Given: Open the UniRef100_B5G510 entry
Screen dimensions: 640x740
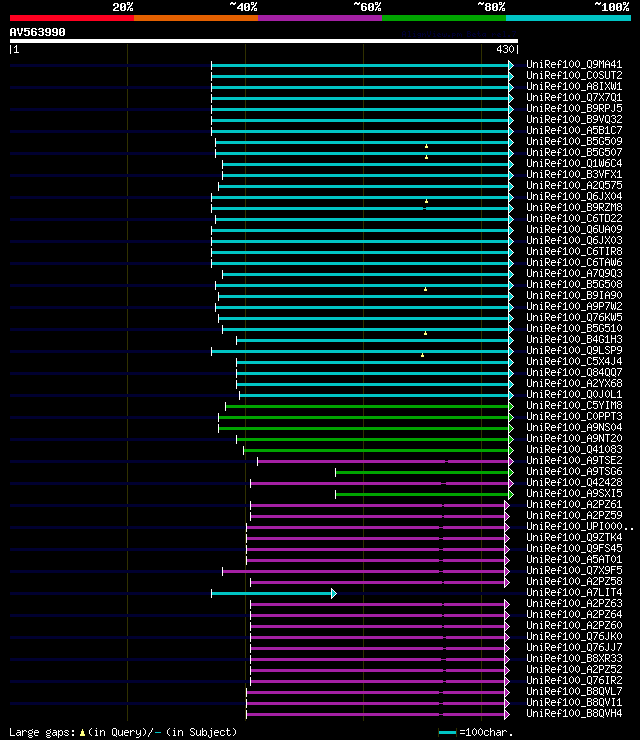Looking at the screenshot, I should [x=574, y=328].
